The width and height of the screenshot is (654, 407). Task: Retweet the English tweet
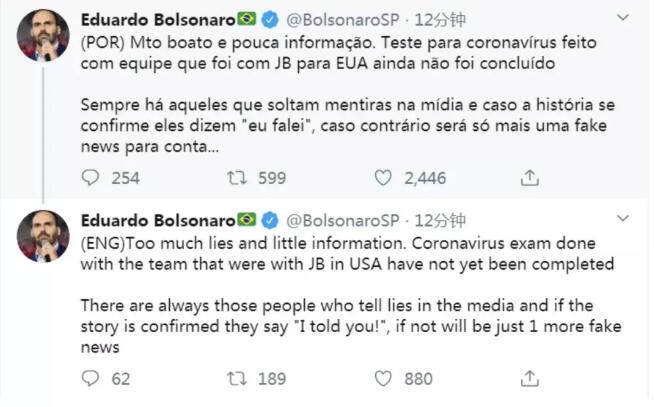(239, 379)
